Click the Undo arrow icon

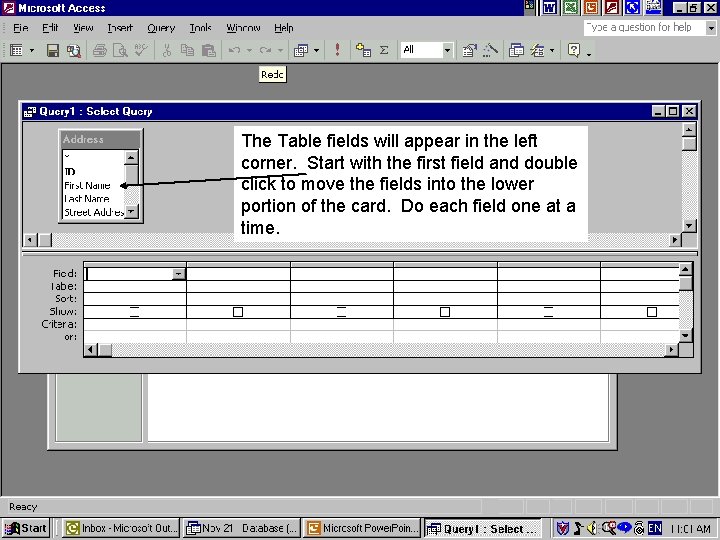coord(235,50)
